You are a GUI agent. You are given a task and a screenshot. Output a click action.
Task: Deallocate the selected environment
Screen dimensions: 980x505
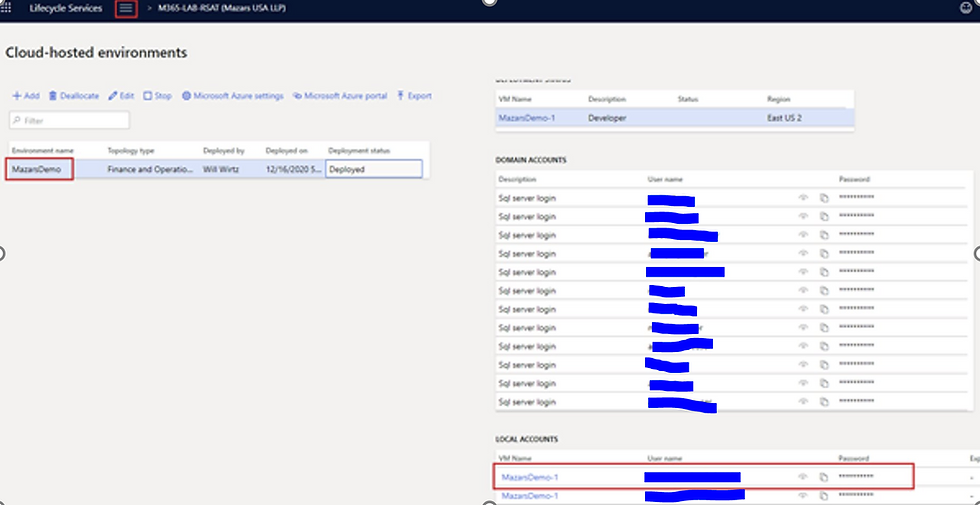tap(74, 96)
